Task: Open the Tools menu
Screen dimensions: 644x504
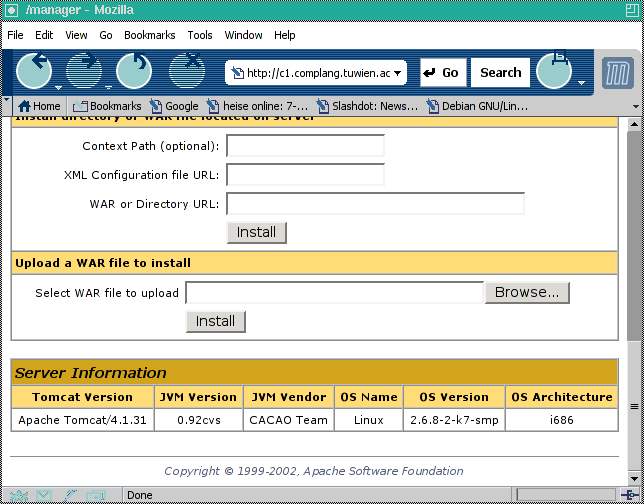Action: click(200, 35)
